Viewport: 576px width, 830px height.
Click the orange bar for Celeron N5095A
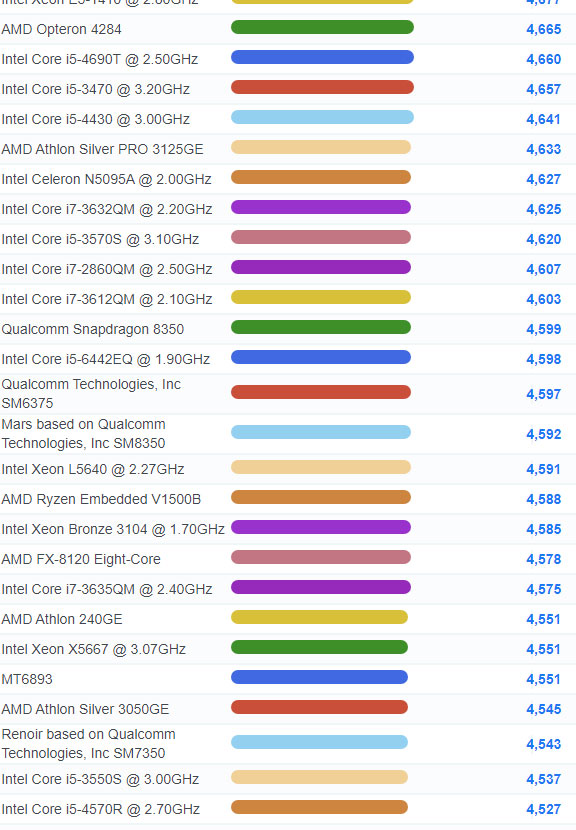tap(321, 177)
